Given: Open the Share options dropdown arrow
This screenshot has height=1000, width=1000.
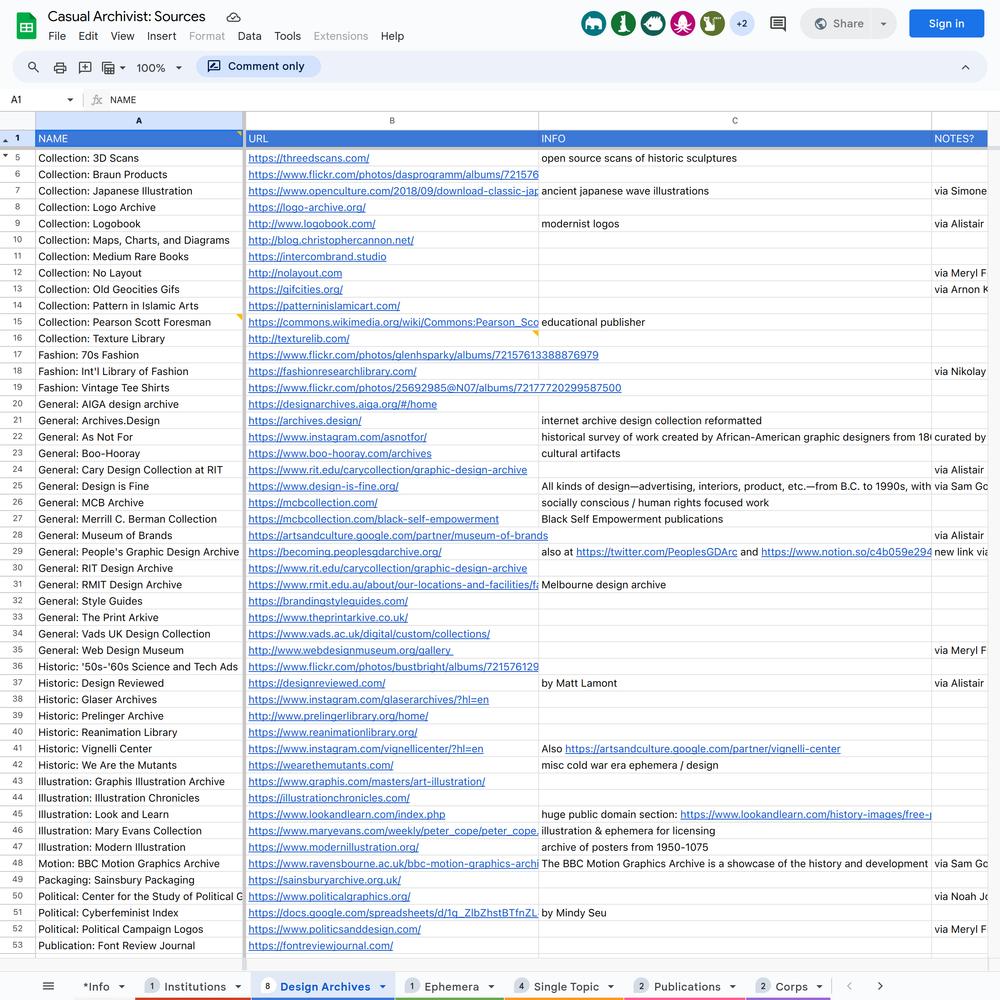Looking at the screenshot, I should pyautogui.click(x=883, y=24).
